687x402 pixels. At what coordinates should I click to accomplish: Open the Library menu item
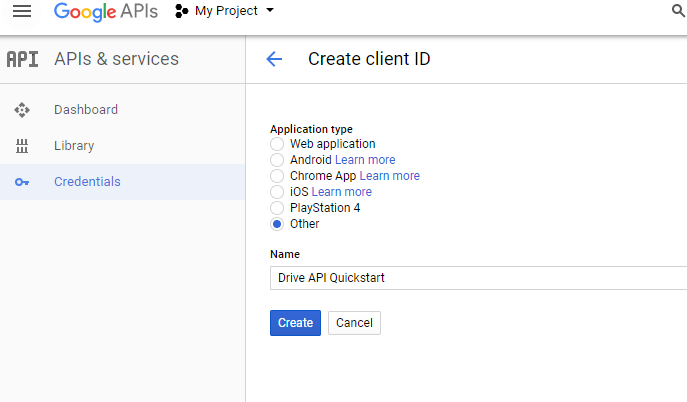click(x=74, y=146)
